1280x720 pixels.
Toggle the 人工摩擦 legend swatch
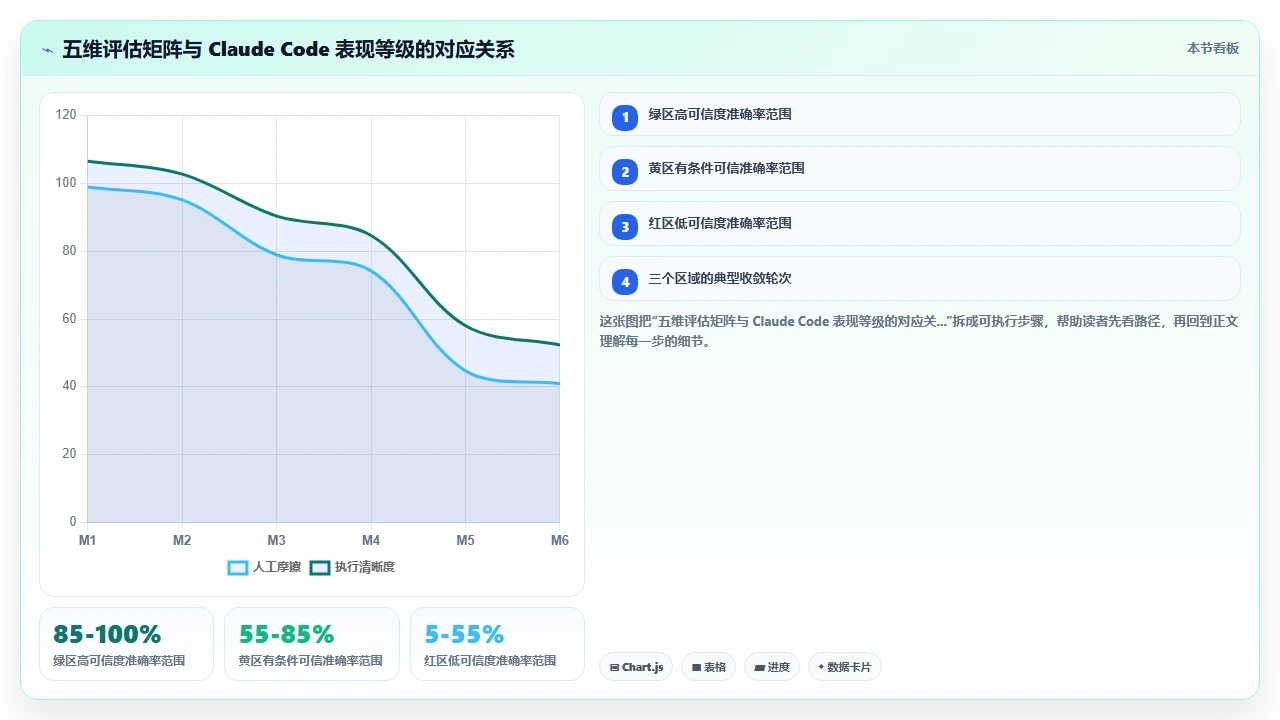tap(238, 567)
